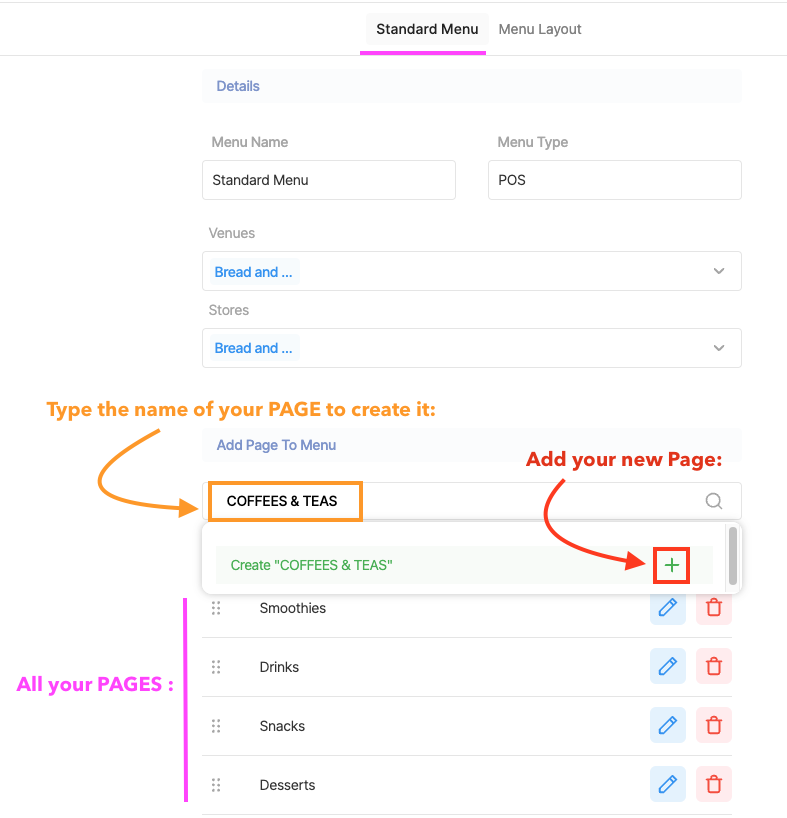The image size is (787, 818).
Task: Edit the Smoothies page with pencil icon
Action: (668, 608)
